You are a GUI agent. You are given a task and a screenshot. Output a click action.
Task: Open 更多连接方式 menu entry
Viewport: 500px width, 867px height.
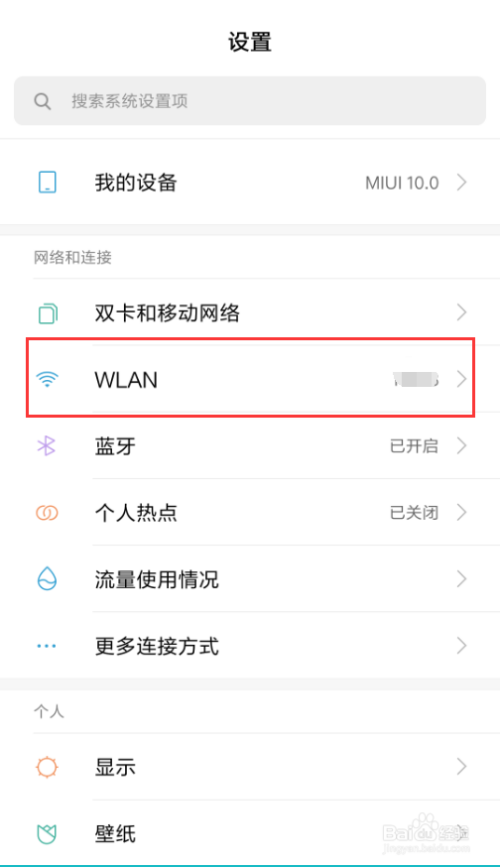250,646
